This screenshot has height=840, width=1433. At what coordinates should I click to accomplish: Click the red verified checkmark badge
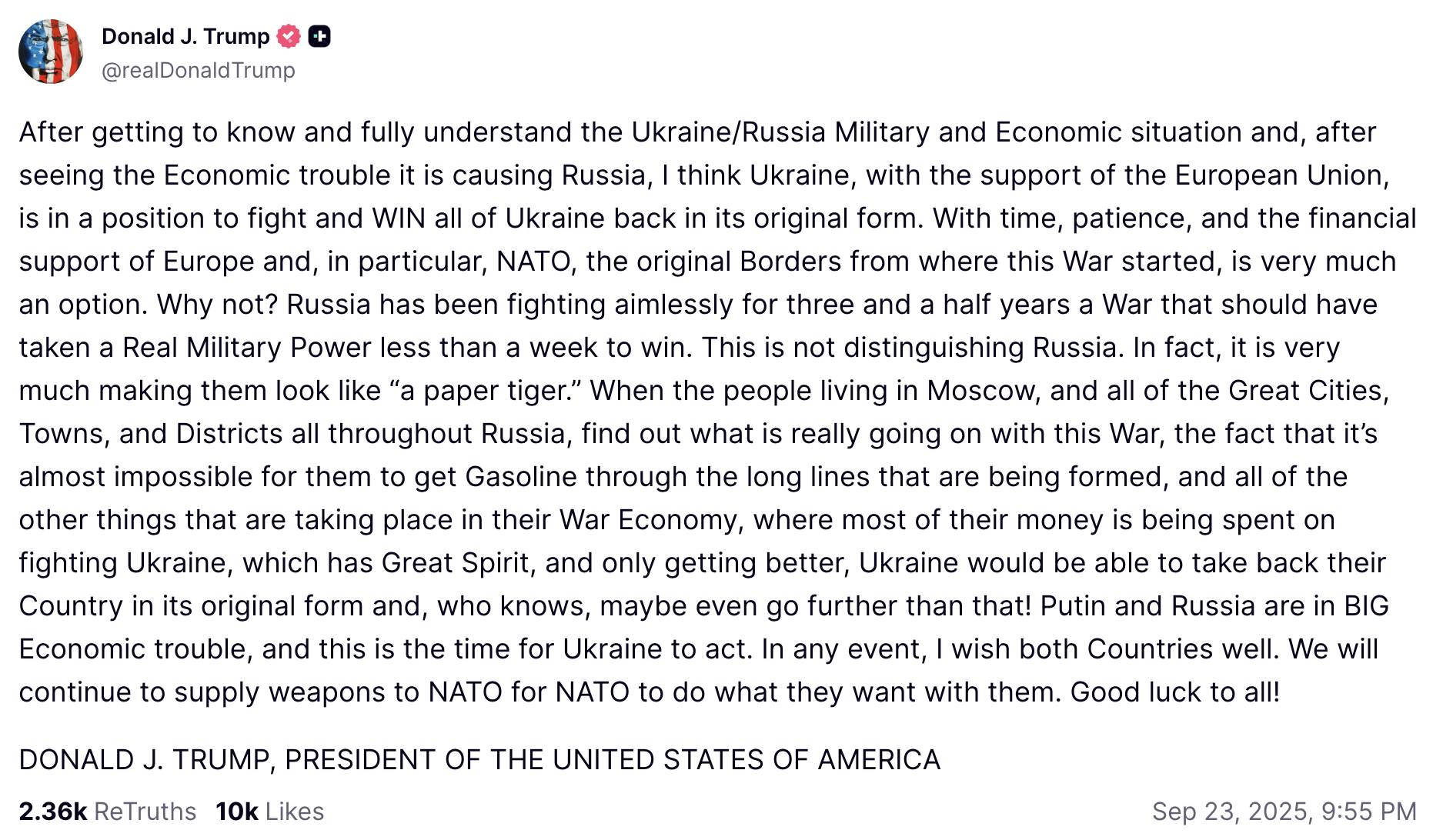[x=289, y=36]
